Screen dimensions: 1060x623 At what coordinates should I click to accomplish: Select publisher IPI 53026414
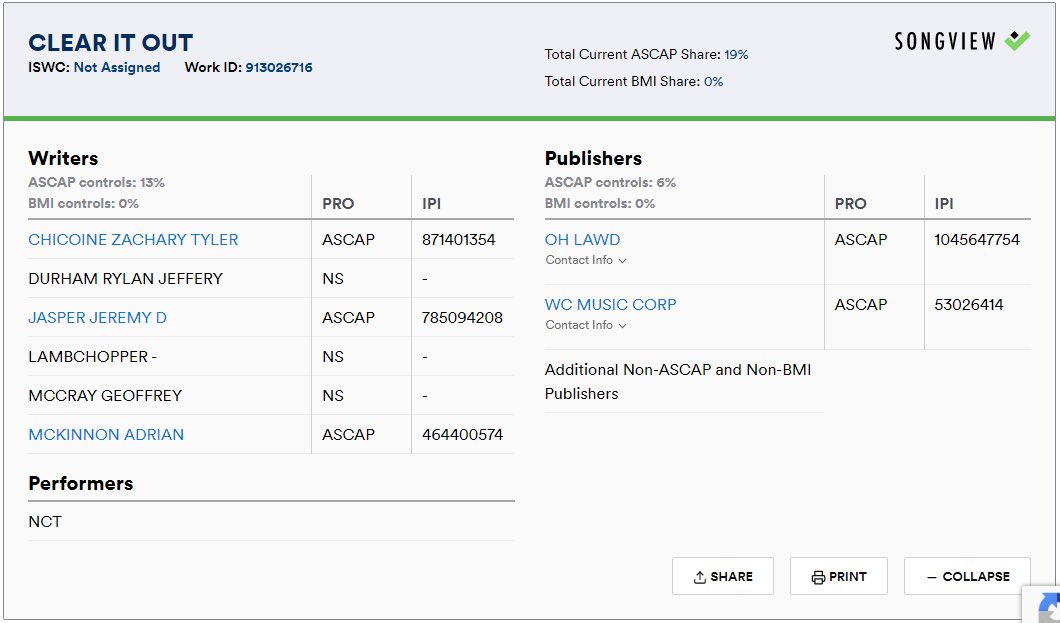[x=969, y=305]
